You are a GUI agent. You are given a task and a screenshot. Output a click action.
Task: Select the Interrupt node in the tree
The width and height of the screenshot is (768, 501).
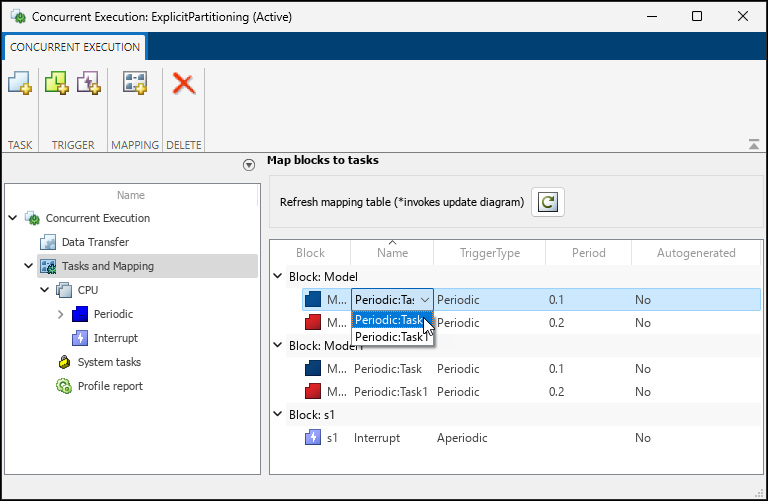click(x=115, y=338)
